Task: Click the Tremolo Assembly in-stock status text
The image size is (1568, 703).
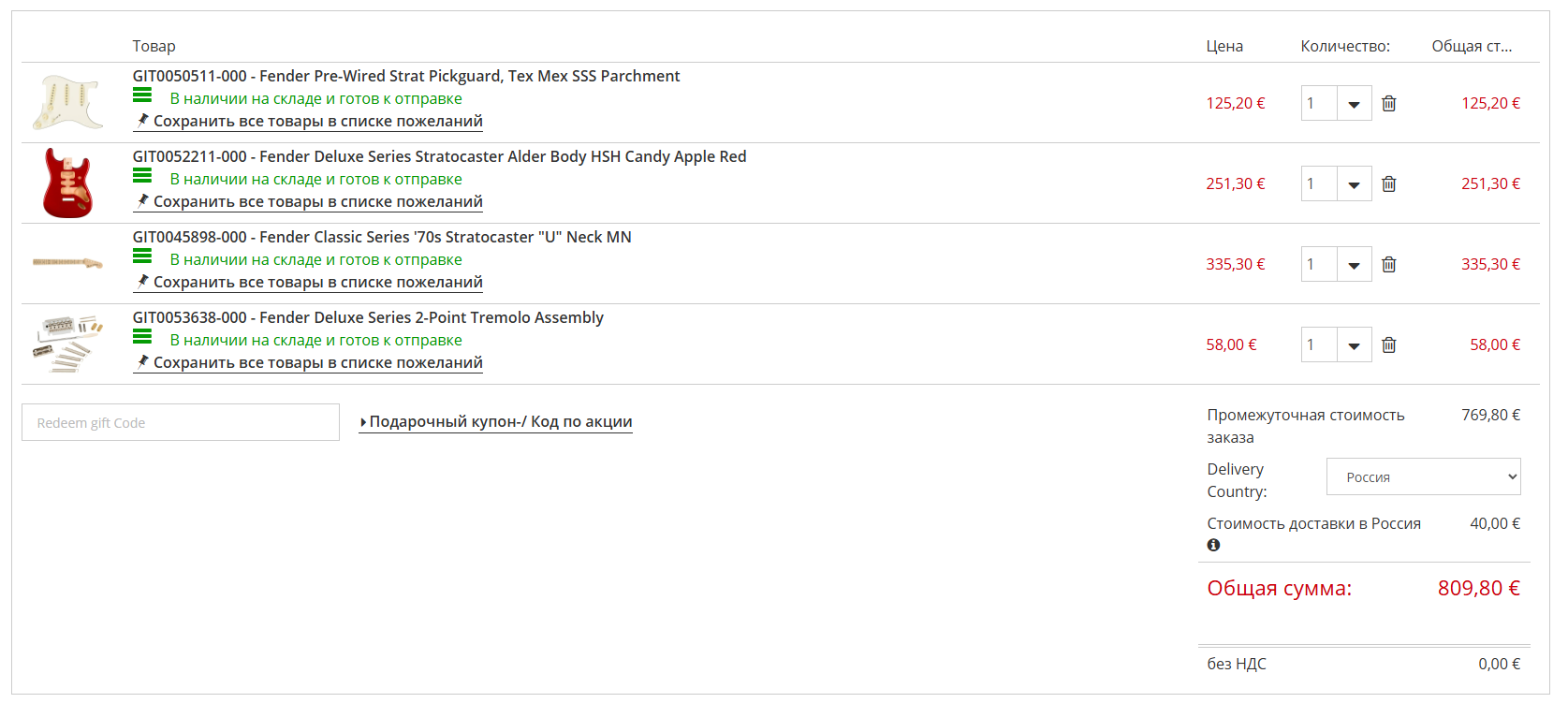Action: pos(315,340)
